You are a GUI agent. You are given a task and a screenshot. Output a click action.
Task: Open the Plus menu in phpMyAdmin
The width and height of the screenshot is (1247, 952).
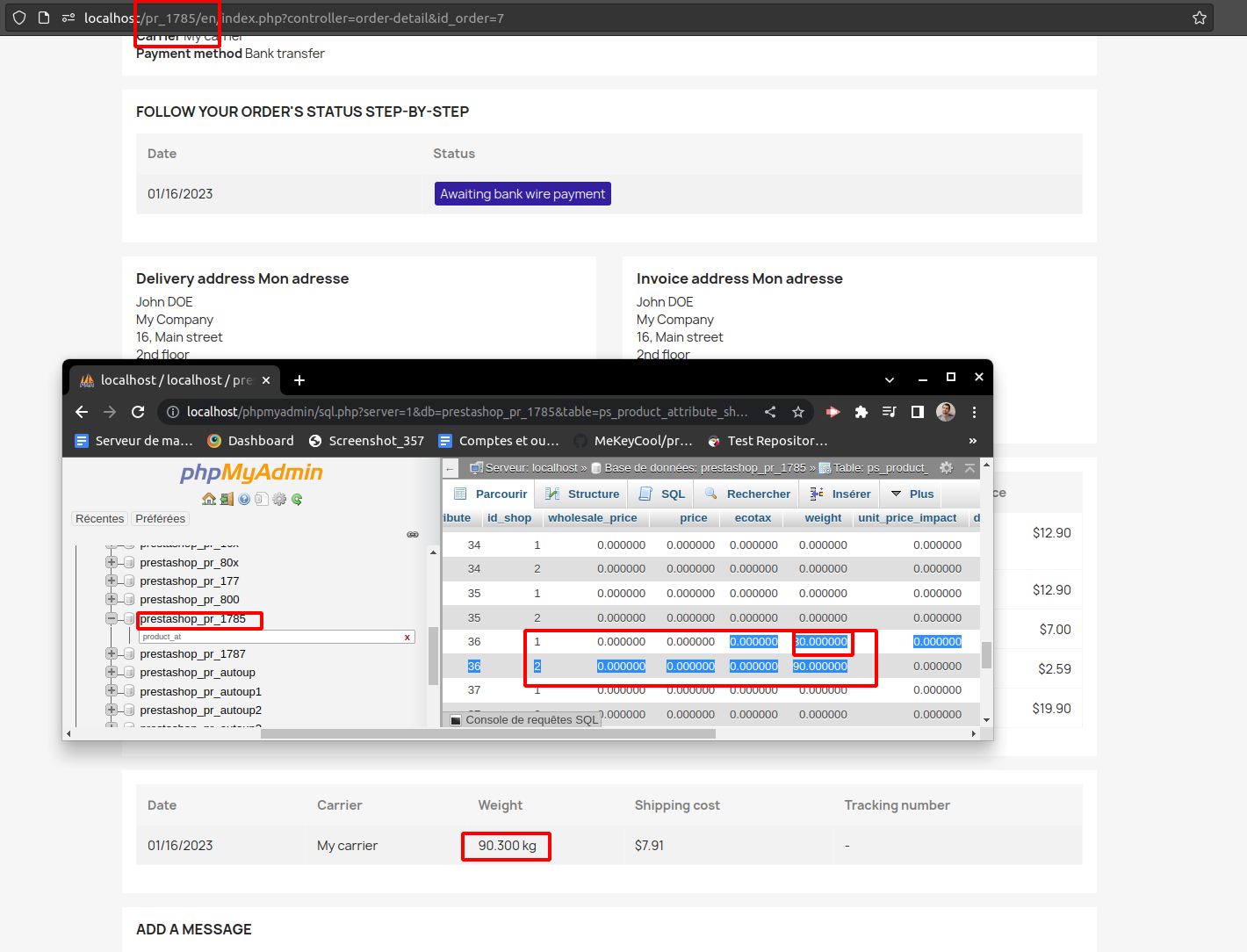(911, 493)
